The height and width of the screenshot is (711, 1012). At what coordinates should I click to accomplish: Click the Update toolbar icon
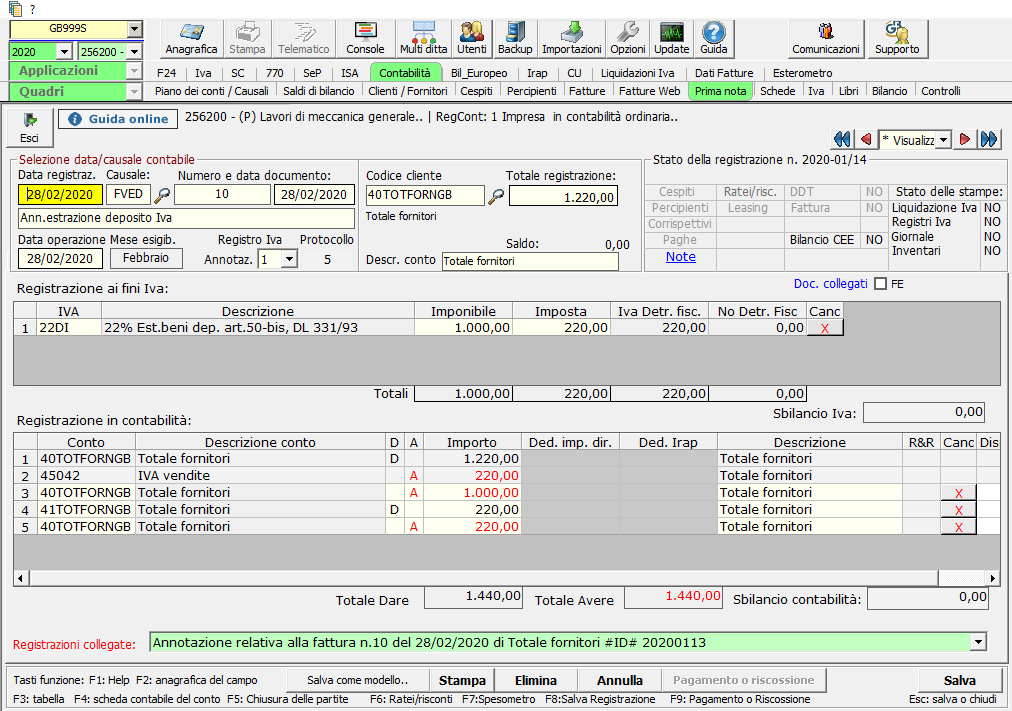click(x=671, y=39)
